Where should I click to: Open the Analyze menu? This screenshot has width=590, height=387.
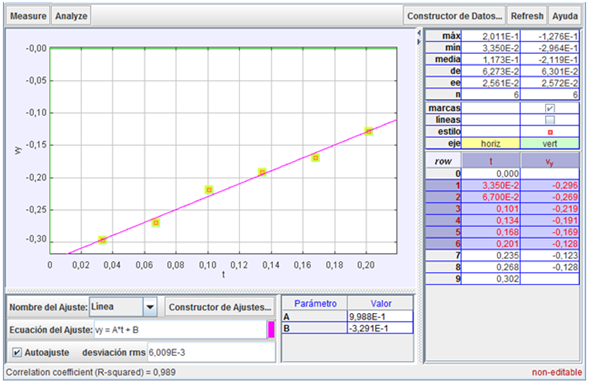coord(71,16)
